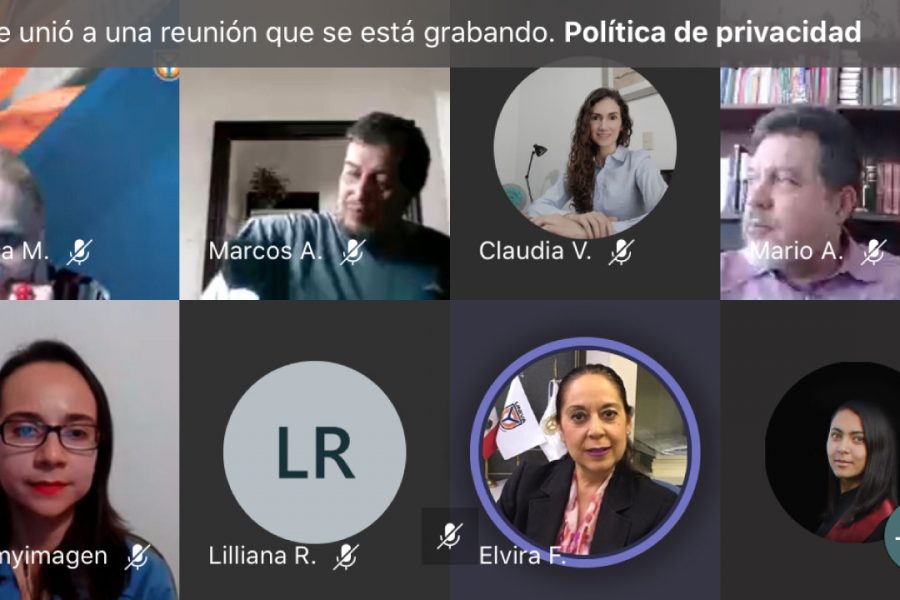Viewport: 900px width, 600px height.
Task: Click the muted microphone icon beside Claudia V.
Action: coord(622,251)
